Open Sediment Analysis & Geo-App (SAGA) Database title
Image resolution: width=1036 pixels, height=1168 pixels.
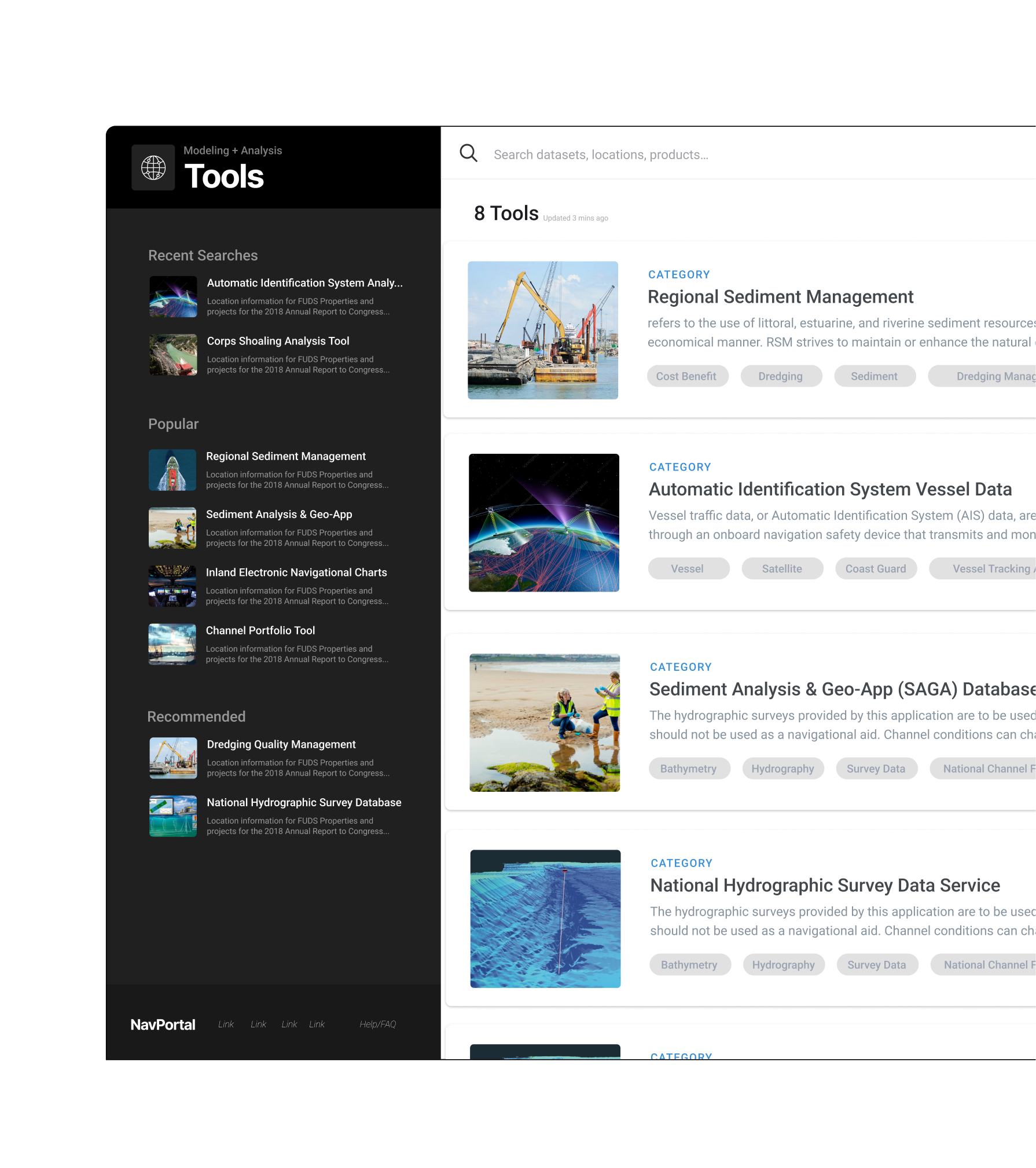coord(843,689)
